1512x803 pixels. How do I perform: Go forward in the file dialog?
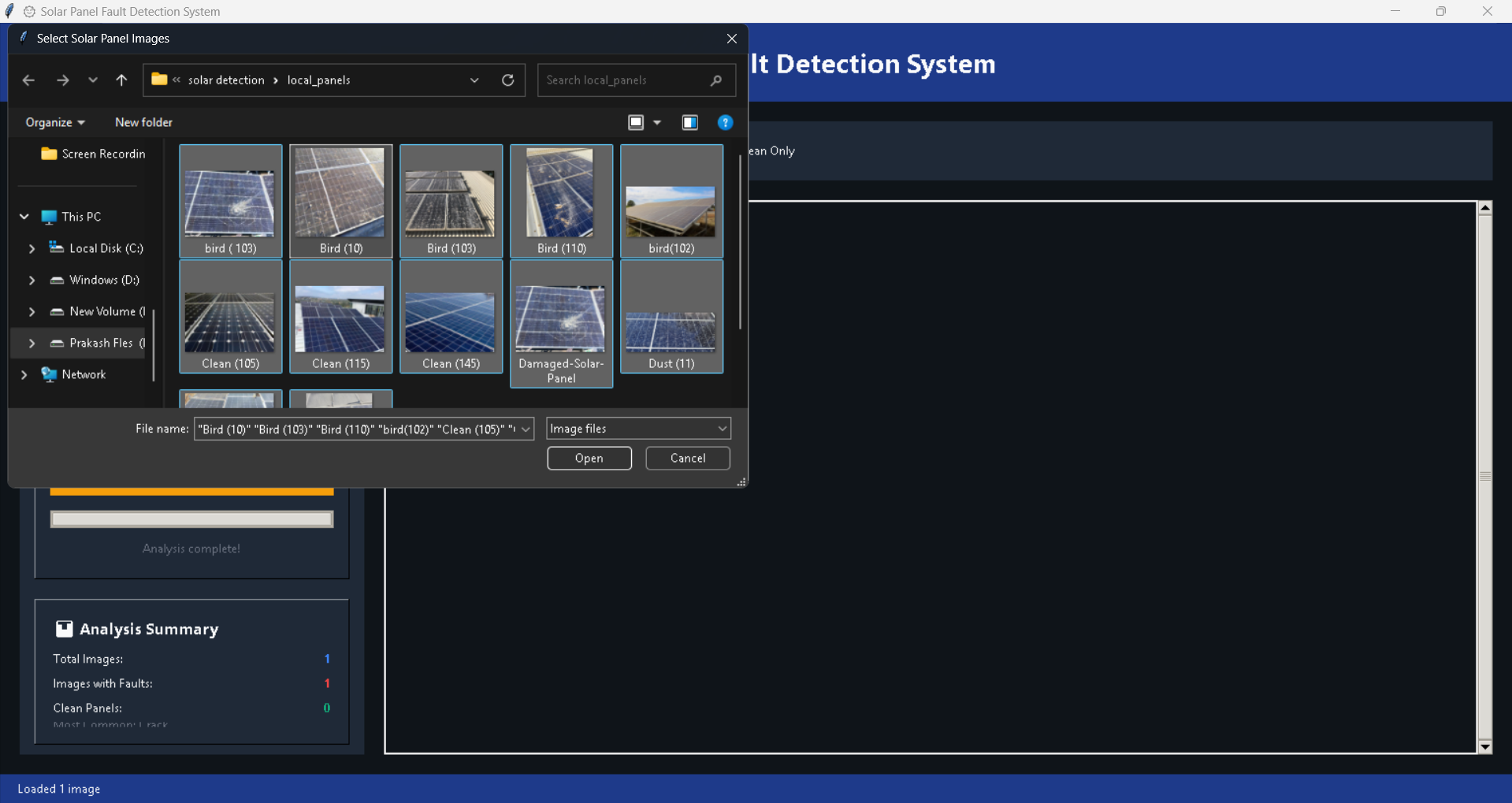[62, 80]
